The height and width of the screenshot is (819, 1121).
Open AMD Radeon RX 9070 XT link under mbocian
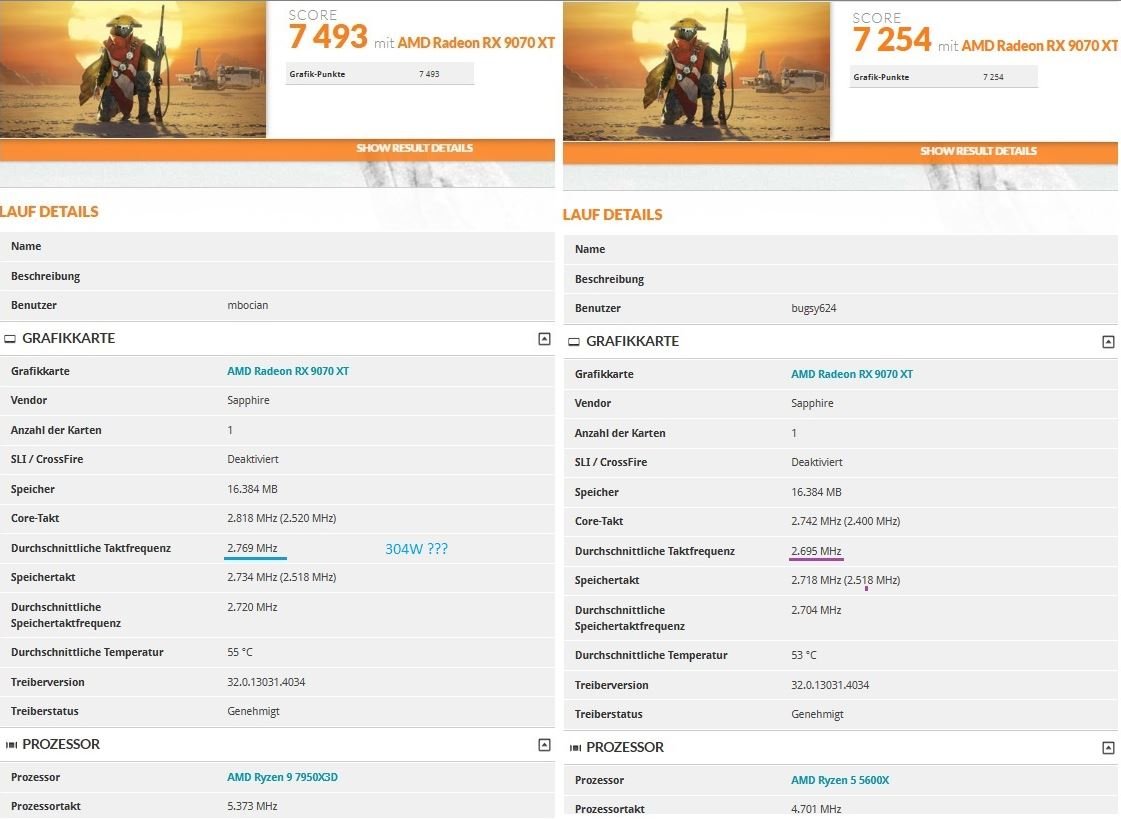point(288,371)
